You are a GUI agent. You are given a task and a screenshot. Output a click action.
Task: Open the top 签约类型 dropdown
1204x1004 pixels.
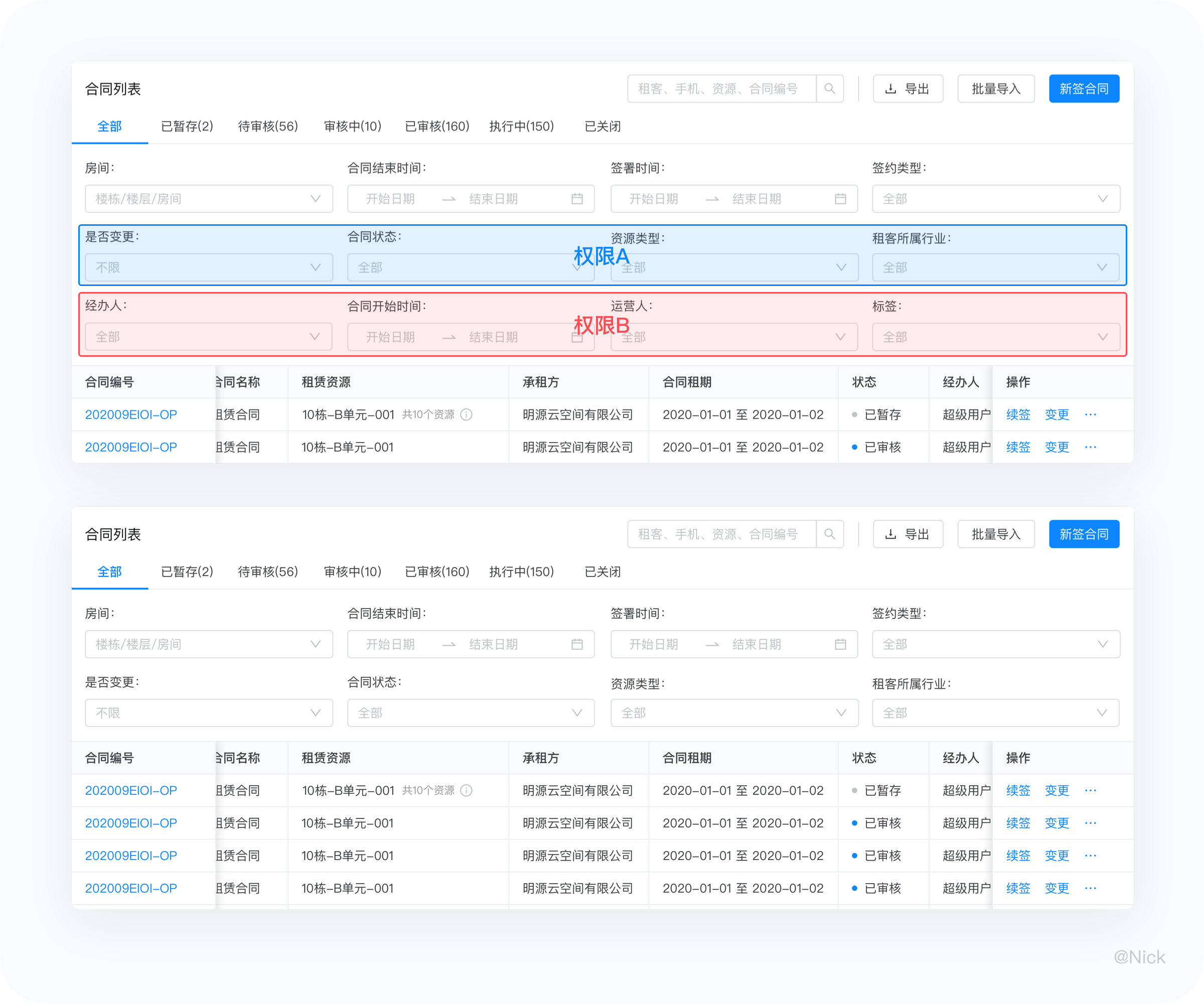click(x=995, y=199)
